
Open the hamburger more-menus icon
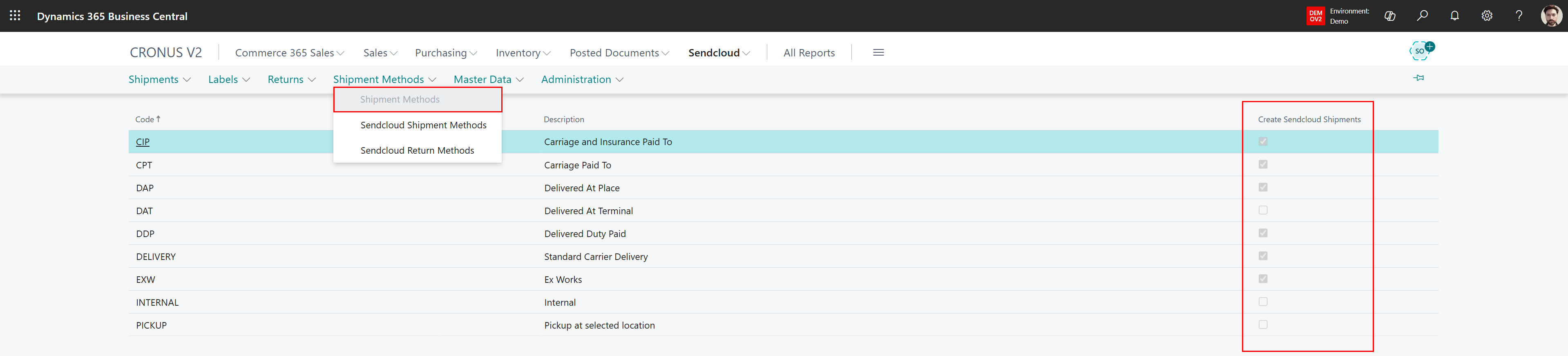878,53
